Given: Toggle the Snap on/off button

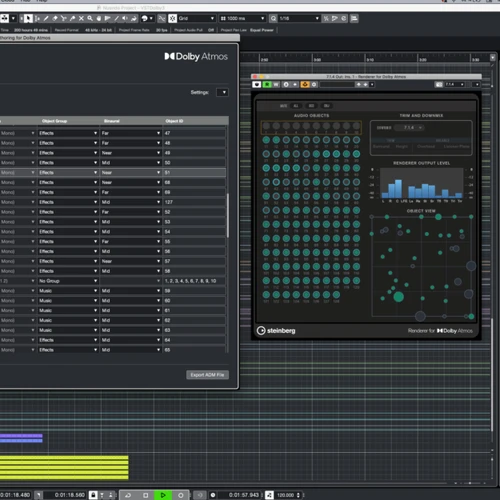Looking at the screenshot, I should (172, 18).
